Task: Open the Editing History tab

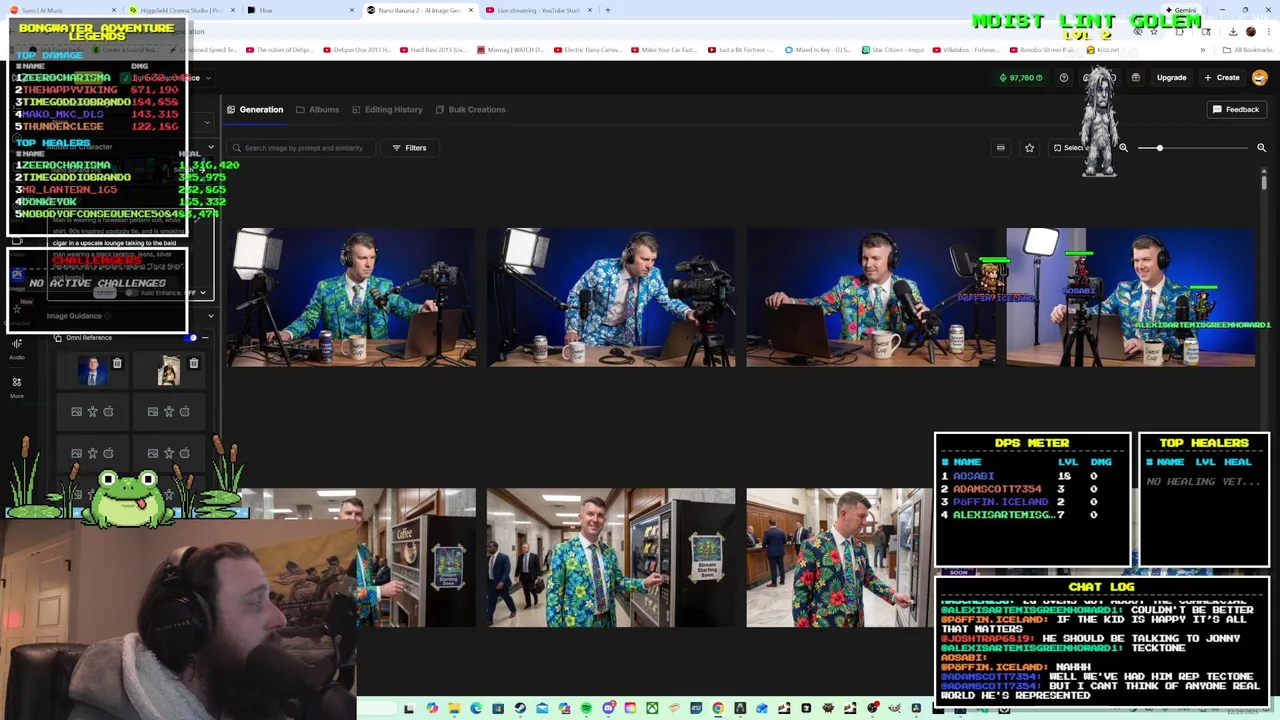Action: pyautogui.click(x=386, y=109)
